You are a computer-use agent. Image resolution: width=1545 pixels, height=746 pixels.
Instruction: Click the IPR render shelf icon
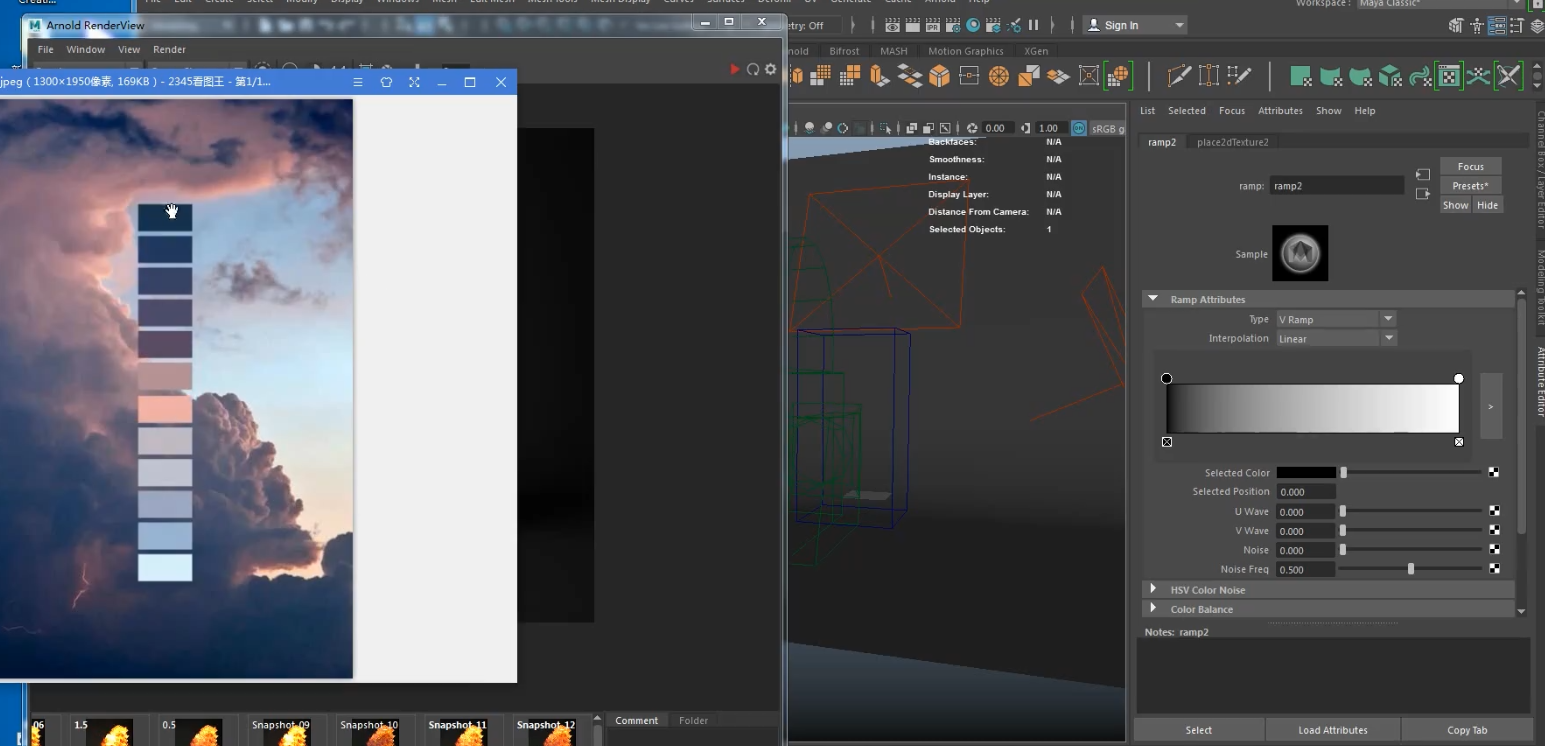click(x=933, y=25)
